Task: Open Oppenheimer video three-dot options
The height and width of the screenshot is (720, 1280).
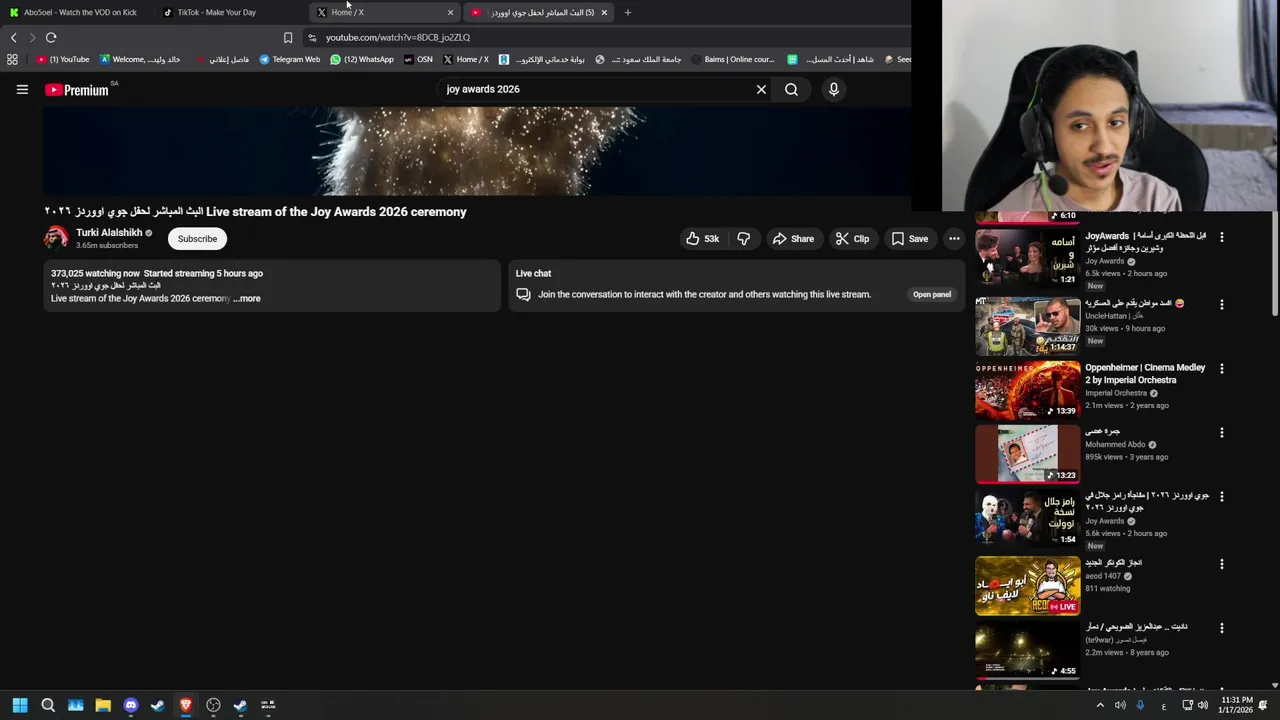Action: [x=1221, y=368]
